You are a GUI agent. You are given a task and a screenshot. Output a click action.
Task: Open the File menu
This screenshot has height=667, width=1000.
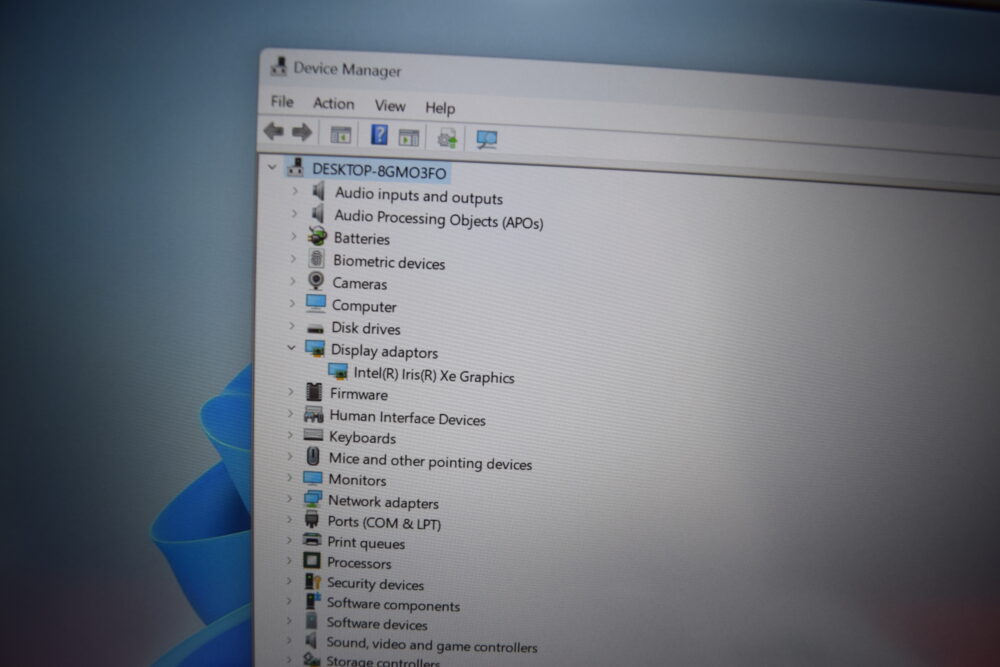click(x=282, y=101)
